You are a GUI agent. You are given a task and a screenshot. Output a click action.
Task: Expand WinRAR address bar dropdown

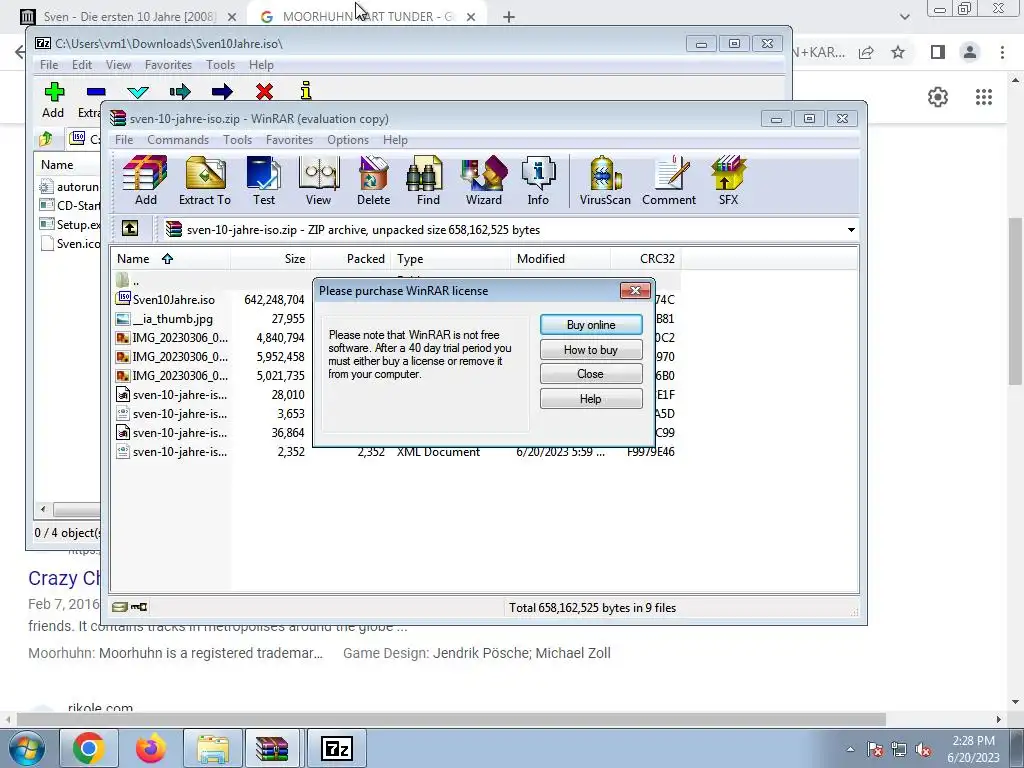pyautogui.click(x=851, y=230)
